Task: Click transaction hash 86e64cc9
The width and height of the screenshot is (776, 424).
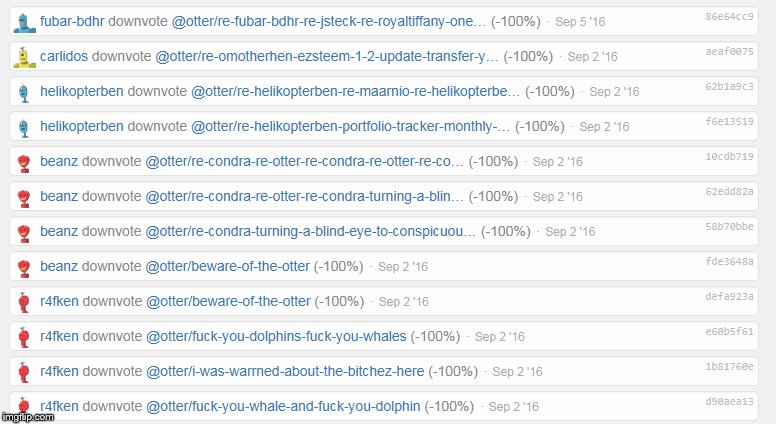Action: [729, 16]
